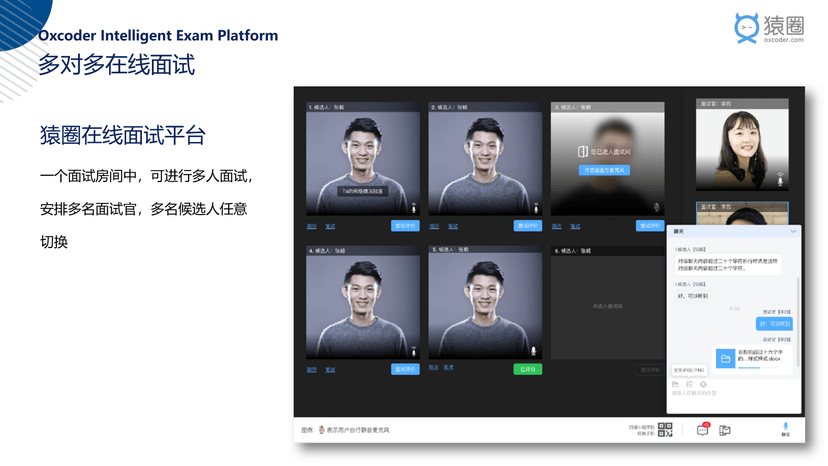Open the 简历 link under candidate 3

557,226
